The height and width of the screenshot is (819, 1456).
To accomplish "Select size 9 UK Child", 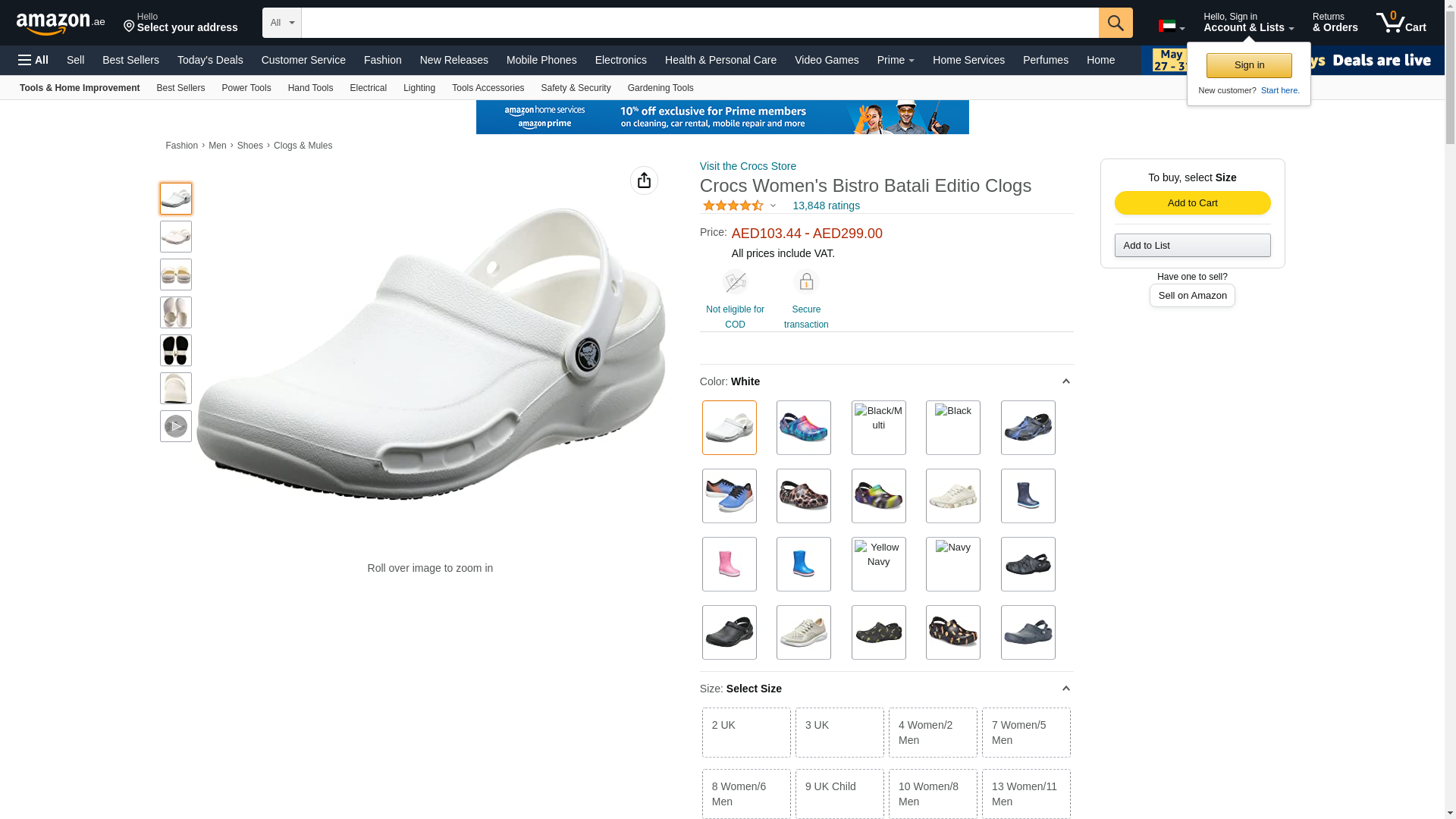I will 839,794.
